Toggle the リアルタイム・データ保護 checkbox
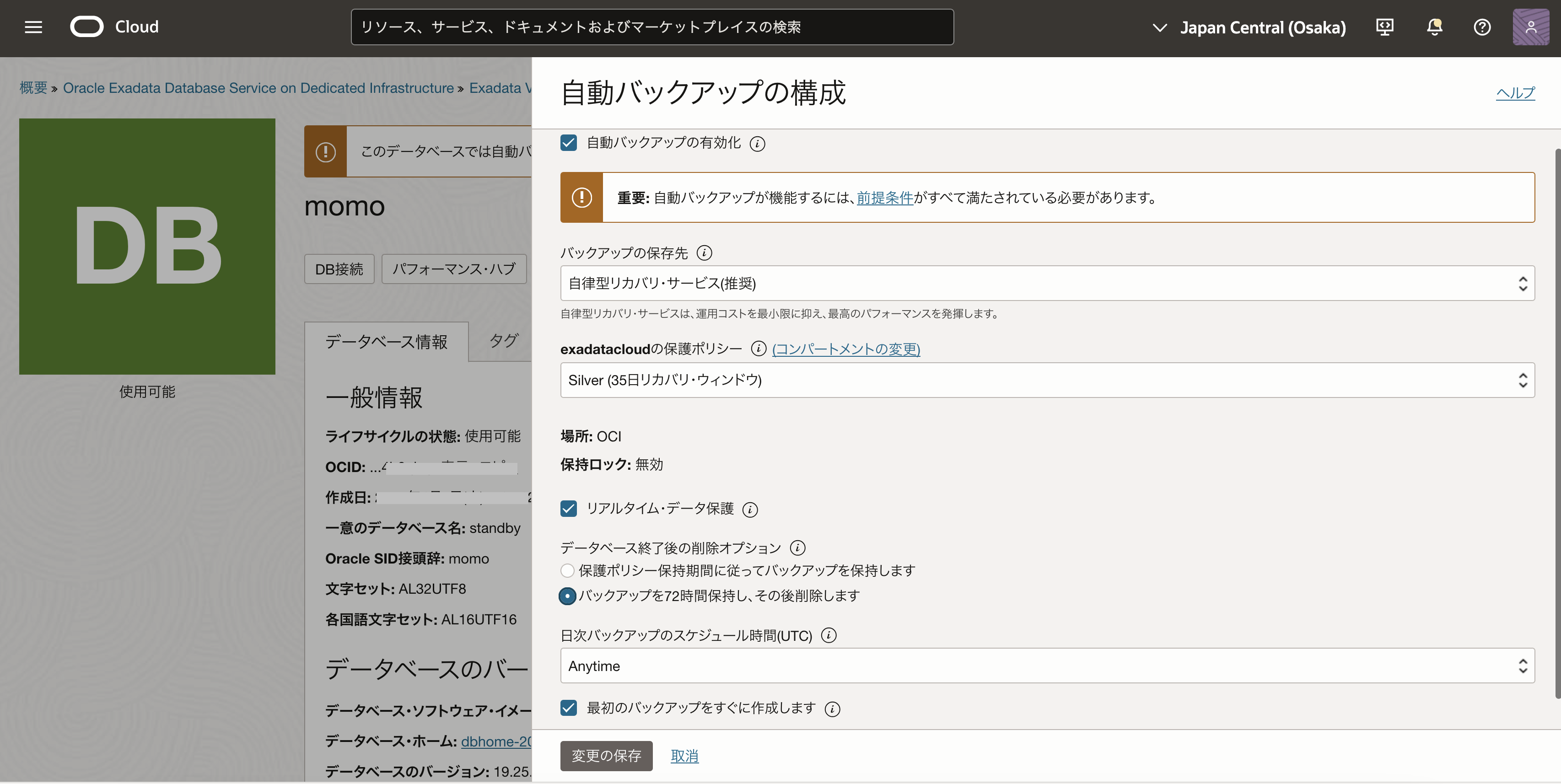The width and height of the screenshot is (1561, 784). click(x=568, y=508)
